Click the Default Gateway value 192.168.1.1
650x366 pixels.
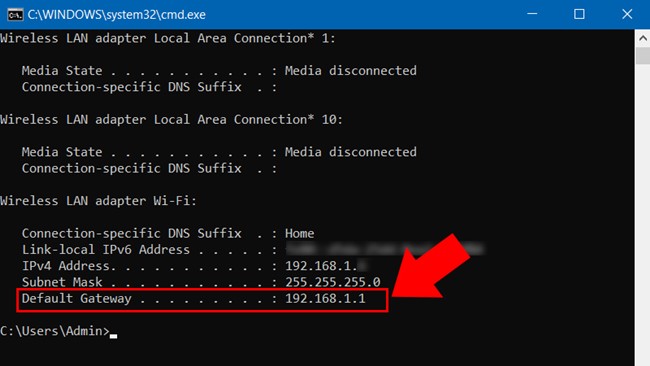325,298
